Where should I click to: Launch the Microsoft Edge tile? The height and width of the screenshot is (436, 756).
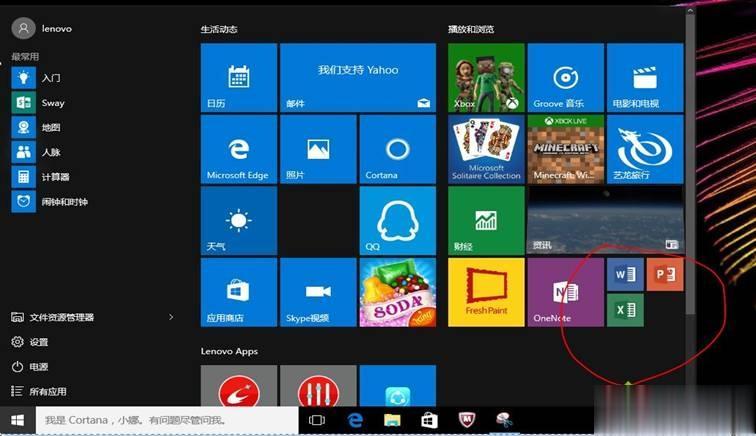[239, 149]
